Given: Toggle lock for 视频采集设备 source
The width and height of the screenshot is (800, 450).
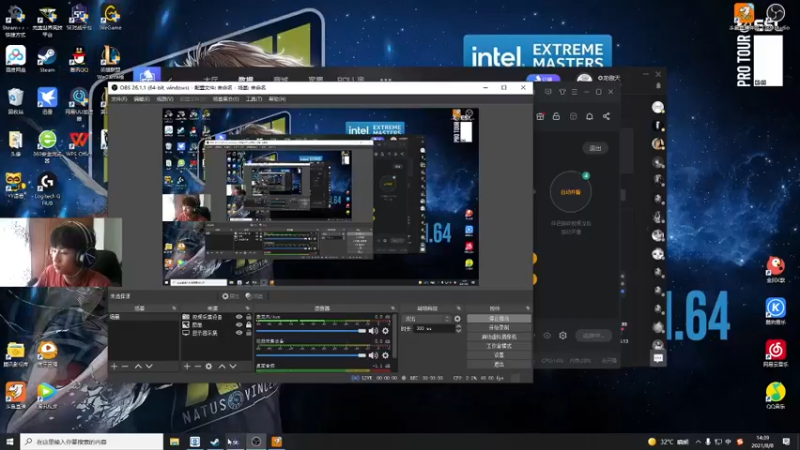Looking at the screenshot, I should pyautogui.click(x=248, y=317).
